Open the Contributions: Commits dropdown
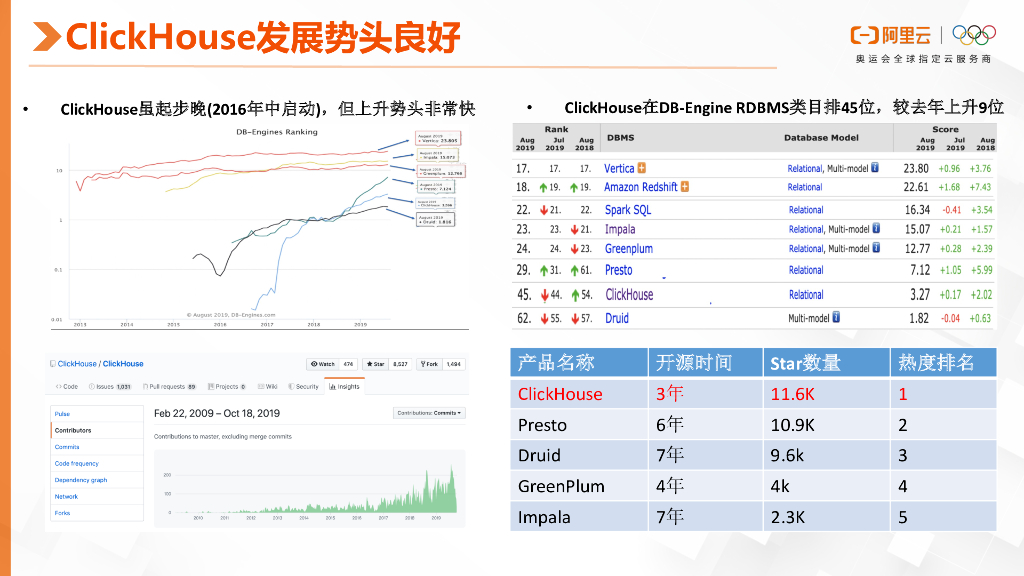1024x576 pixels. coord(429,413)
